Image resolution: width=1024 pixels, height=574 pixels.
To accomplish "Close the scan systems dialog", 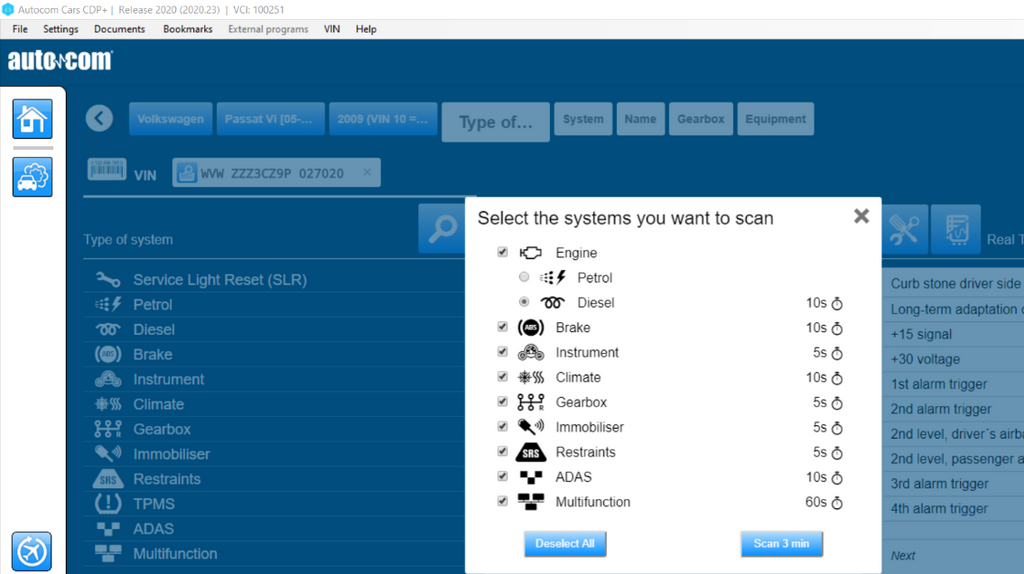I will pyautogui.click(x=861, y=216).
